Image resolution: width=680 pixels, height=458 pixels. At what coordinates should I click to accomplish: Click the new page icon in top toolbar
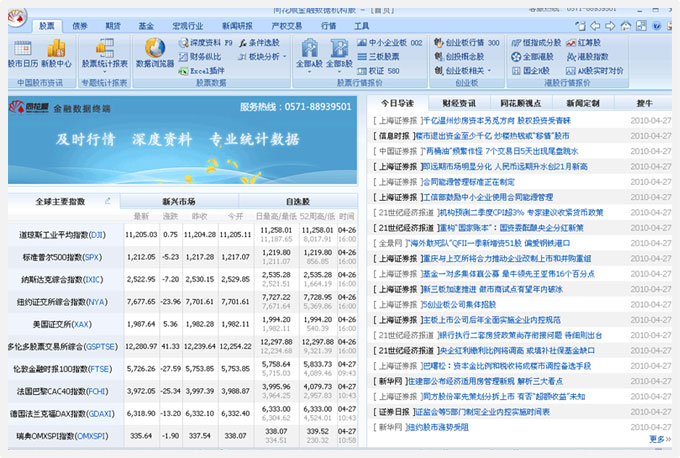coord(580,26)
